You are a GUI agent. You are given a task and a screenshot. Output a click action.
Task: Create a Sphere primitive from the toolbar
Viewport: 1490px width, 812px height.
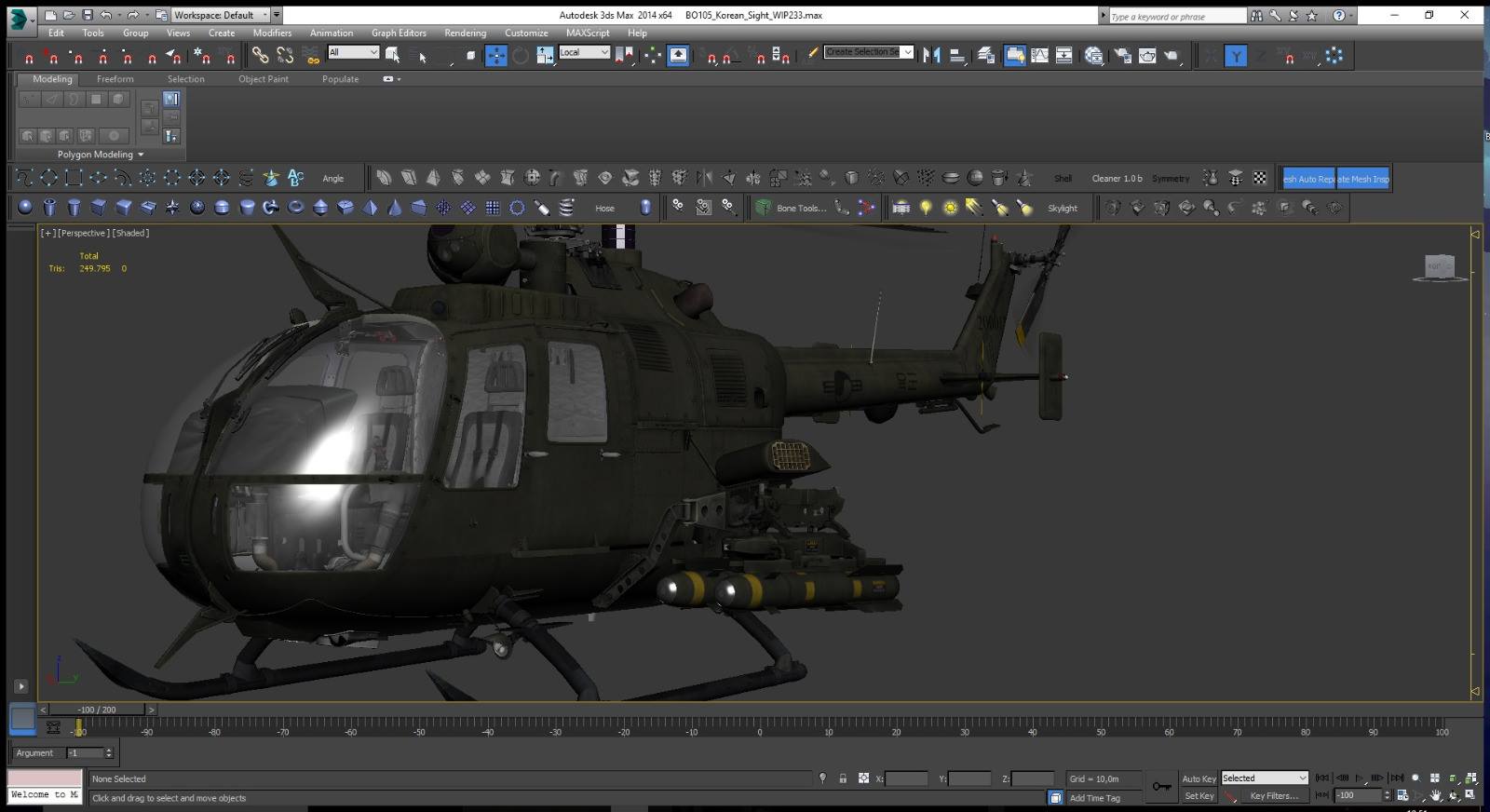tap(25, 208)
